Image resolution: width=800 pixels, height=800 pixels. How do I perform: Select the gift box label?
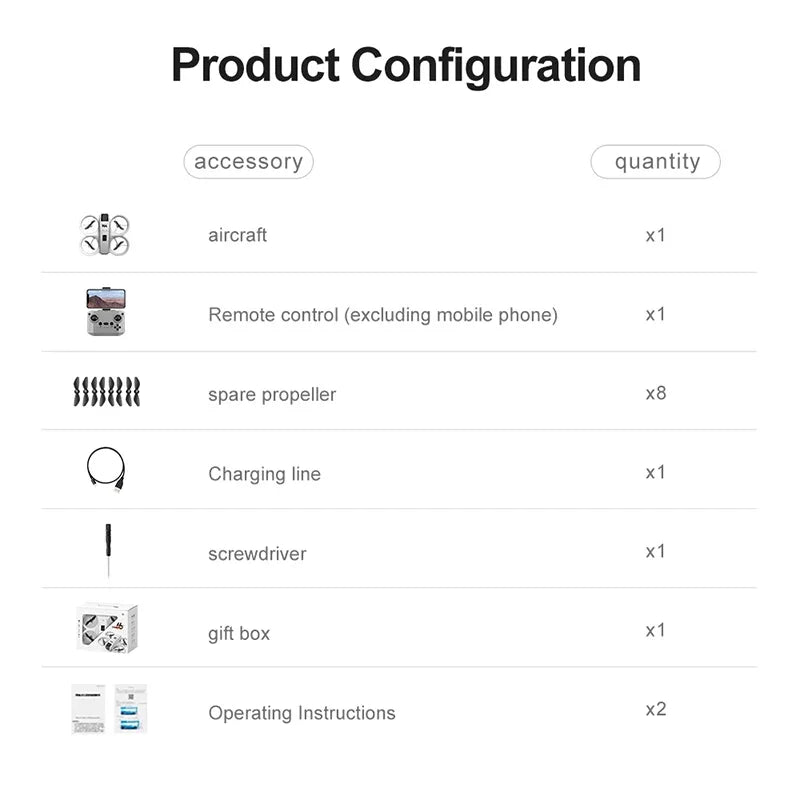click(x=239, y=633)
